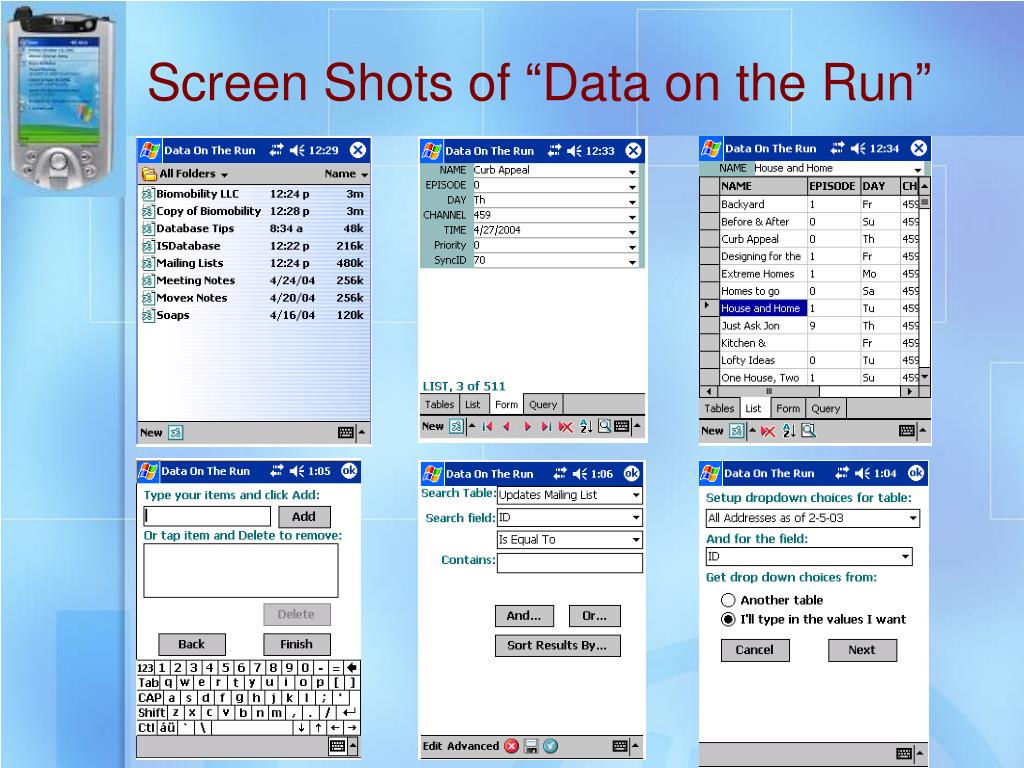Click the A-Z sort icon in List window
The image size is (1024, 768).
point(789,431)
